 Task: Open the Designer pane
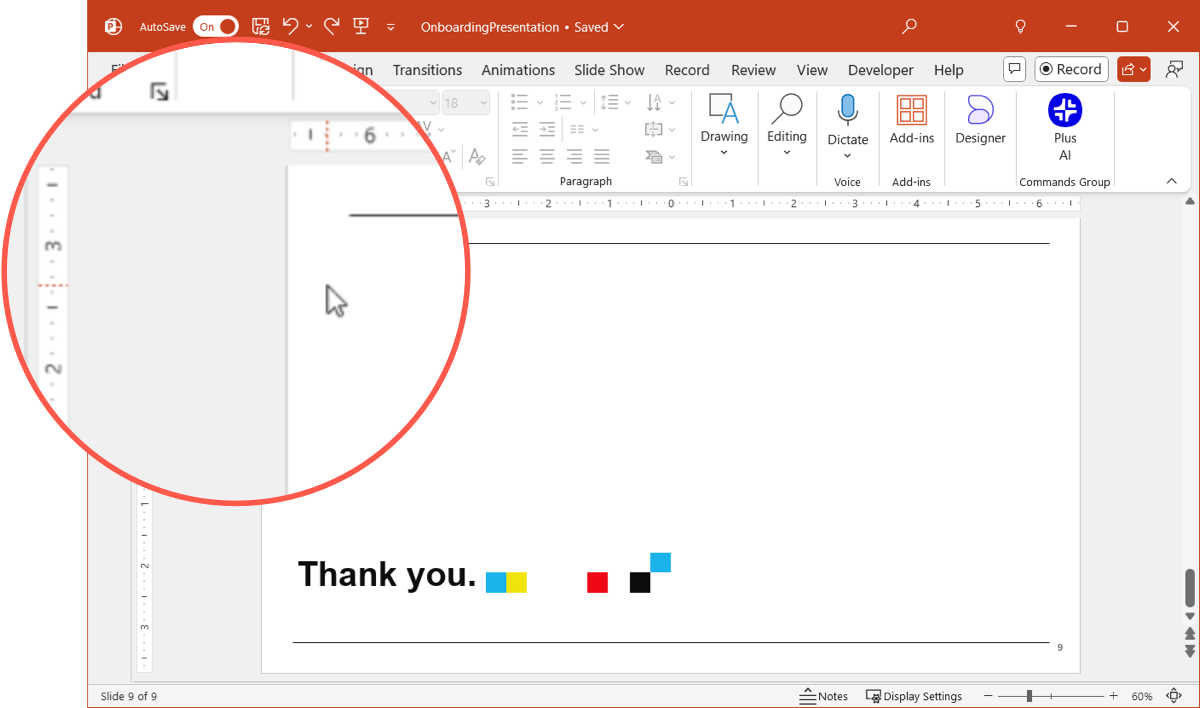click(980, 120)
